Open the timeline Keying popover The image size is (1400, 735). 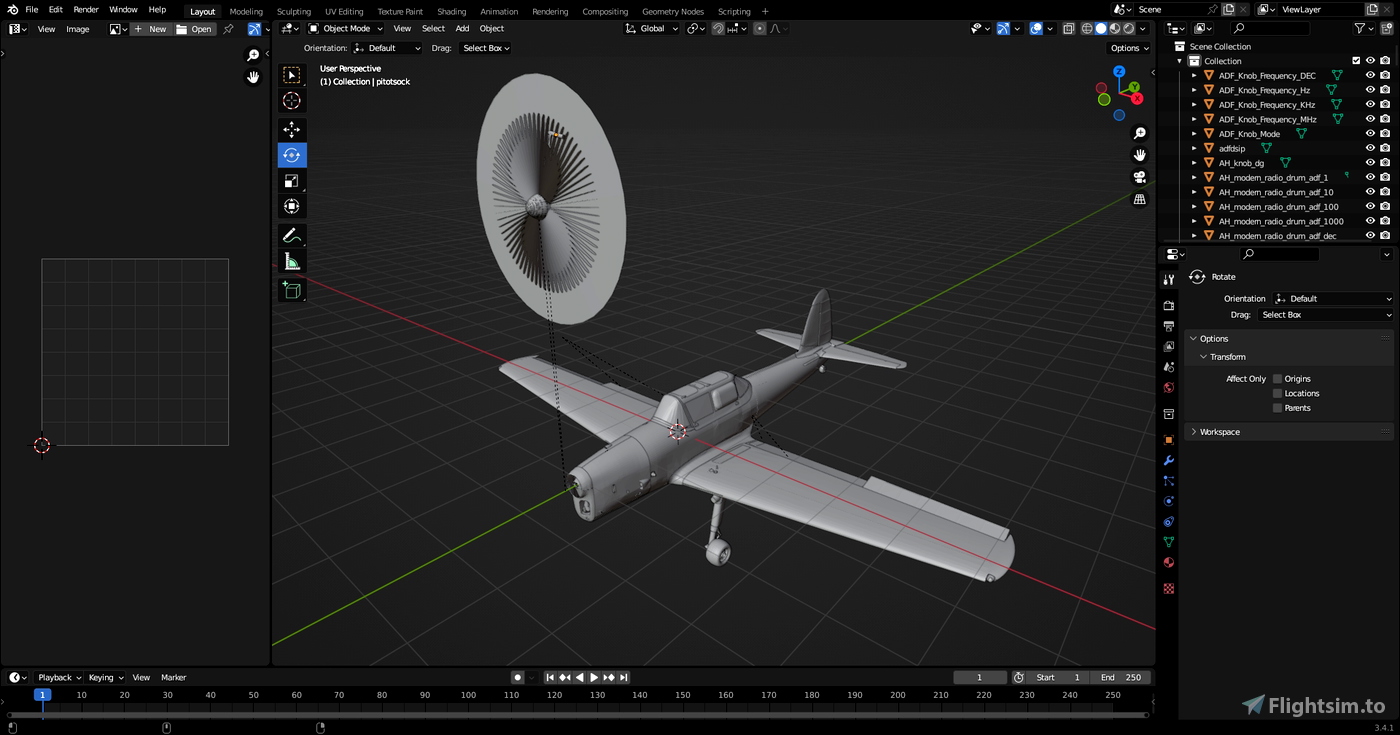point(106,678)
